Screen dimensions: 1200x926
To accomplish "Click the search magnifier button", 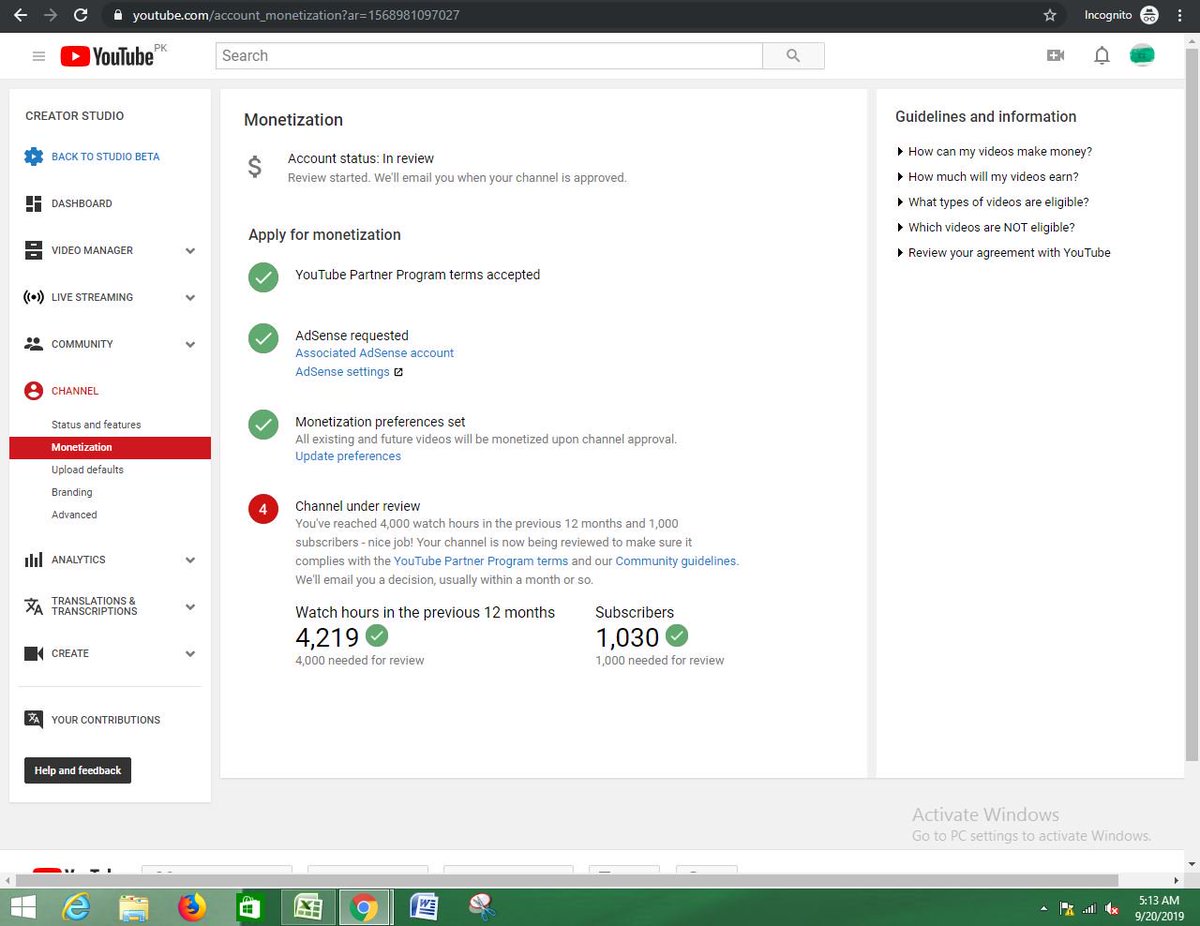I will pyautogui.click(x=793, y=56).
